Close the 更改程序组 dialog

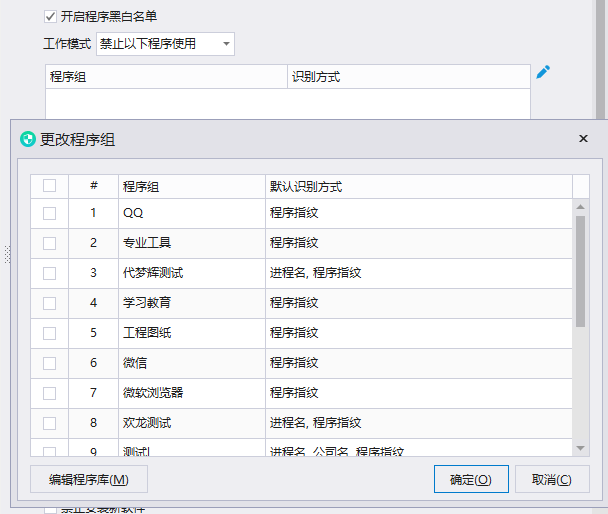583,138
